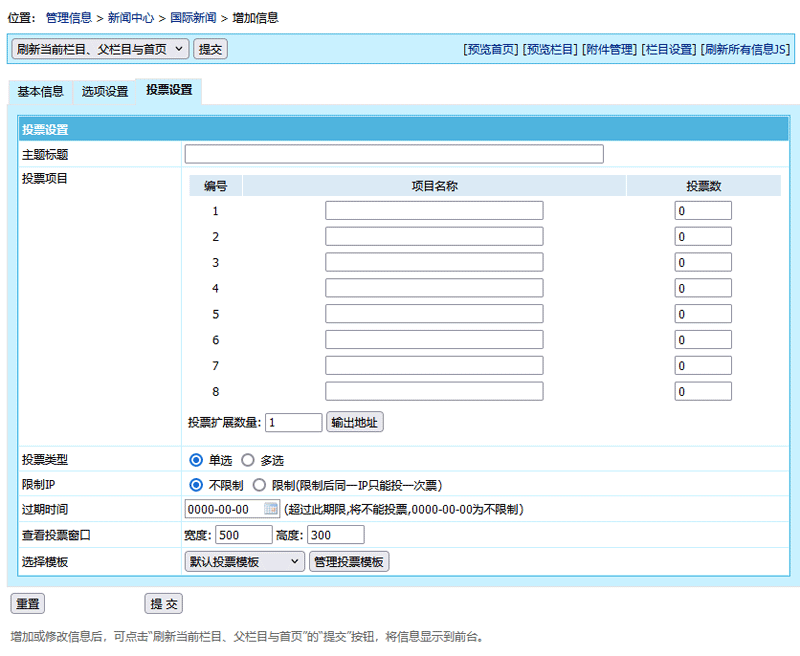Screen dimensions: 800x656
Task: Click the bottom 提 交 submit button
Action: pyautogui.click(x=164, y=604)
